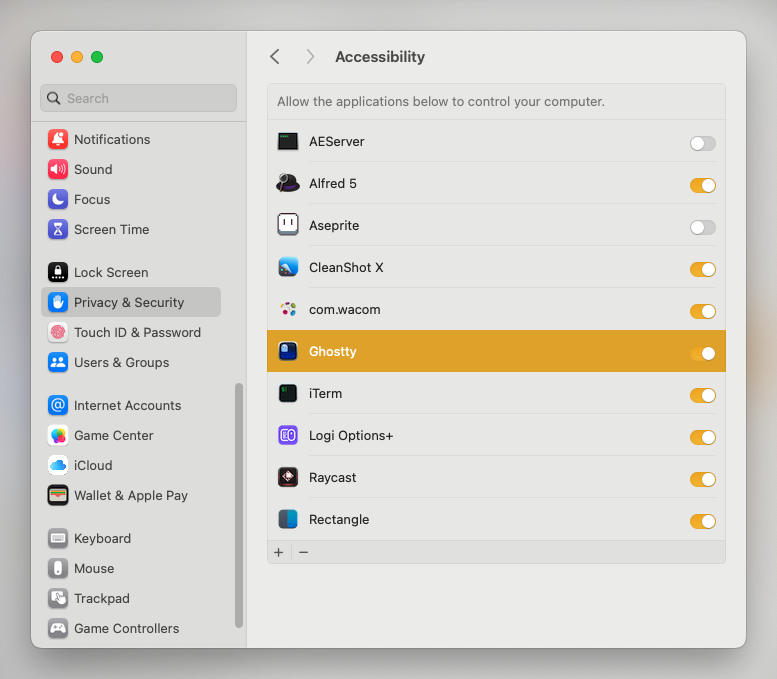Click the Alfred 5 hat icon

288,184
